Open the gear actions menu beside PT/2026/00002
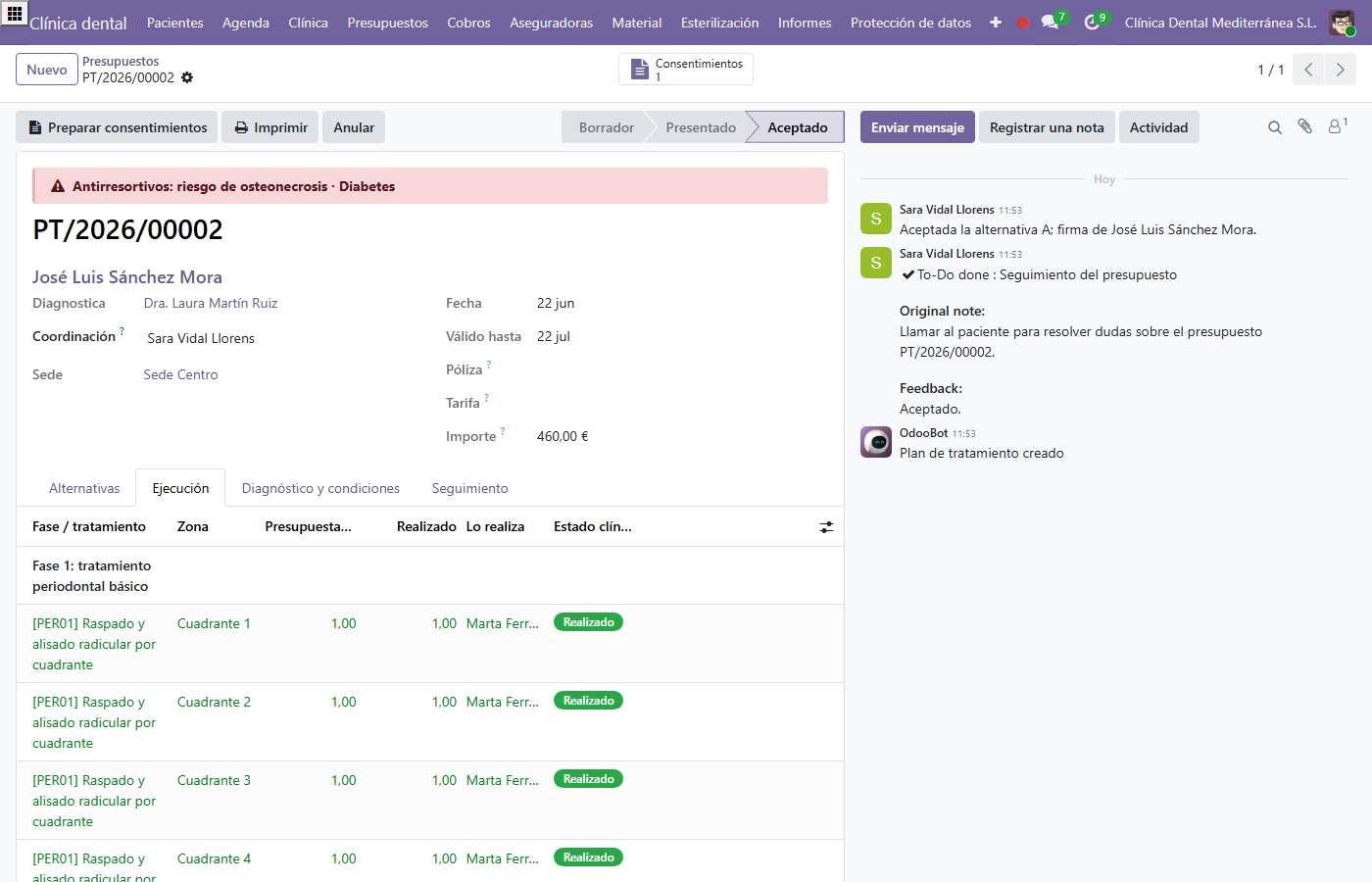Viewport: 1372px width, 882px height. coord(187,77)
